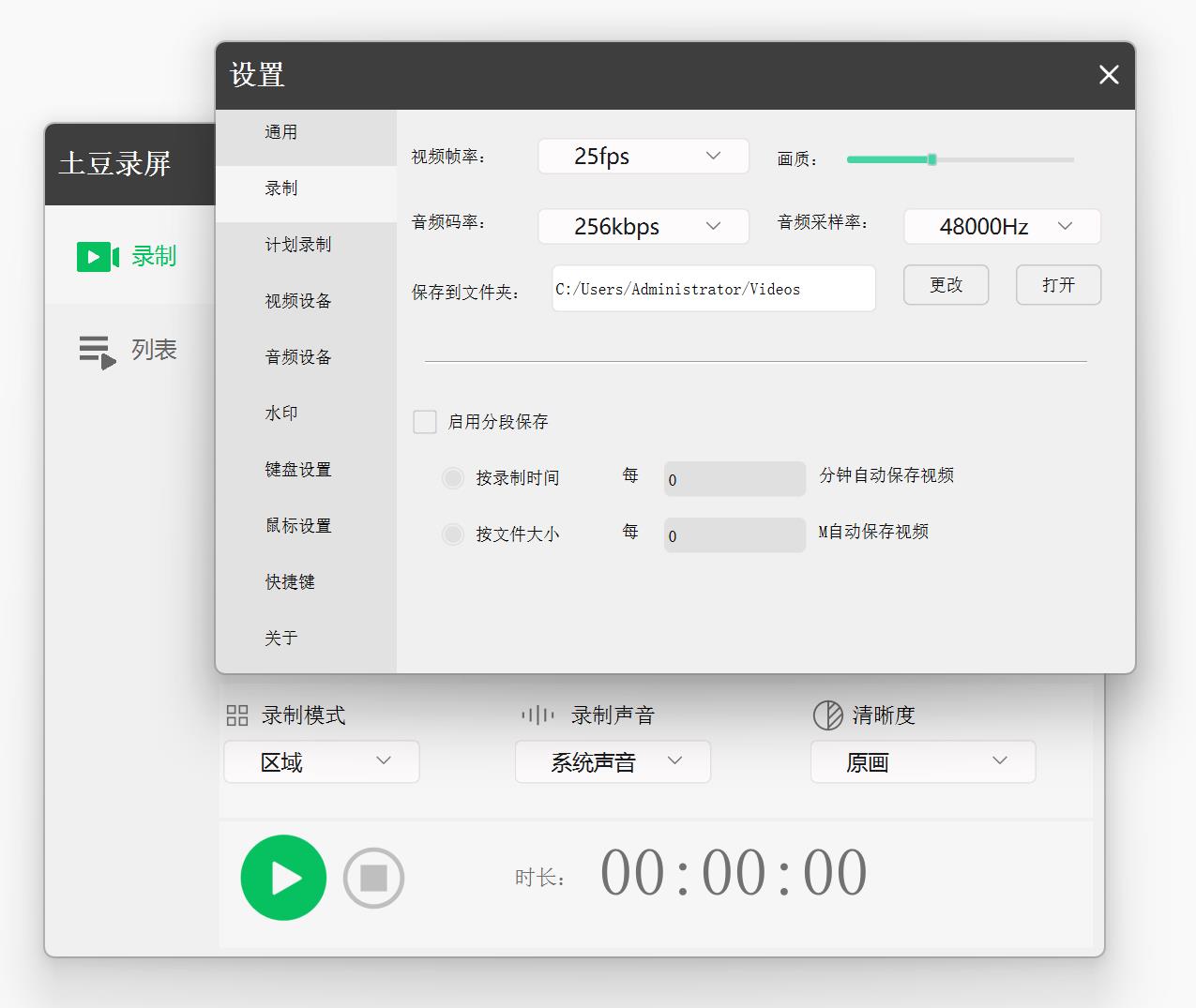Select the 按文件大小 radio button
The width and height of the screenshot is (1196, 1008).
pos(453,534)
